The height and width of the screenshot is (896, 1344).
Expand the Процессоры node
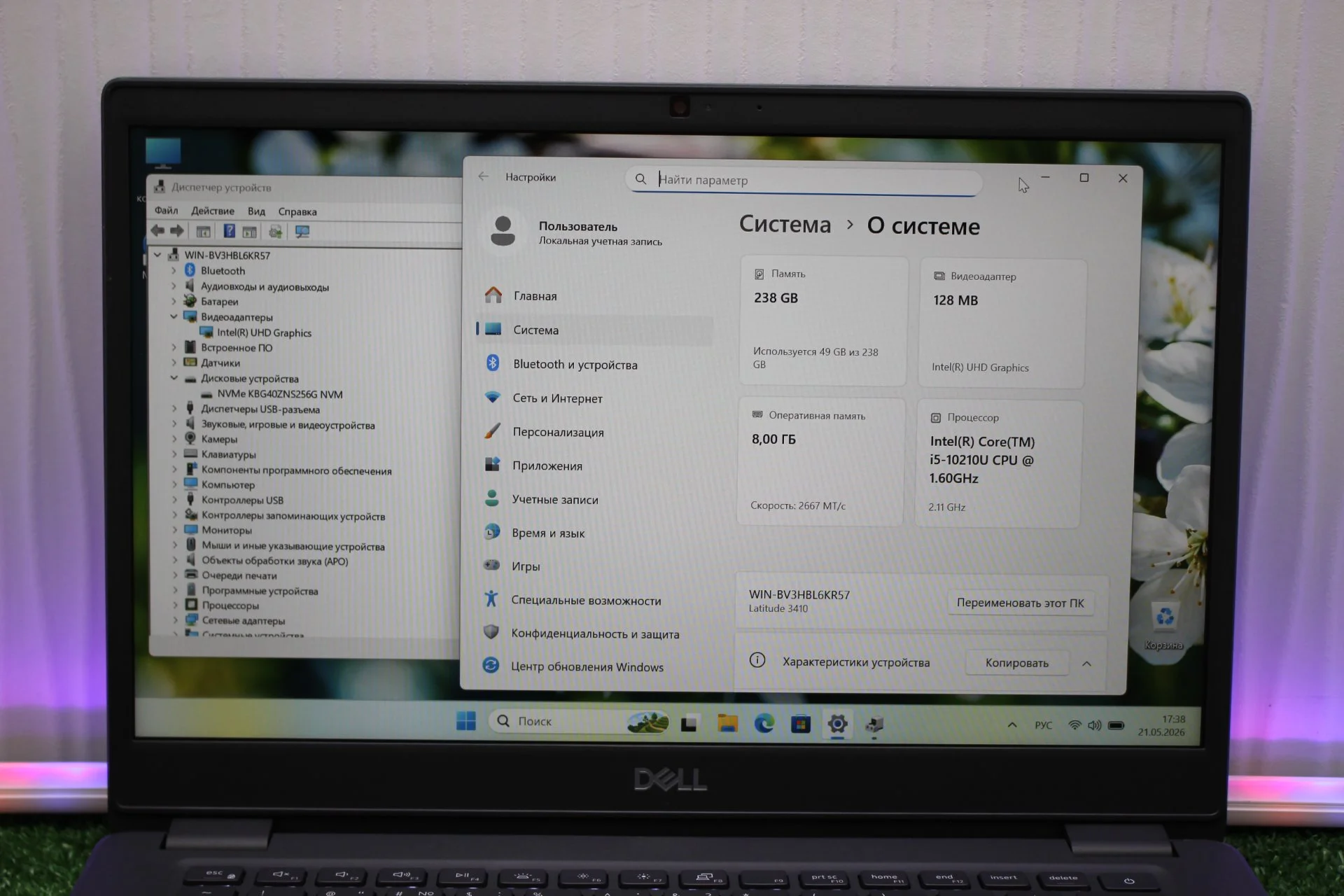(175, 605)
